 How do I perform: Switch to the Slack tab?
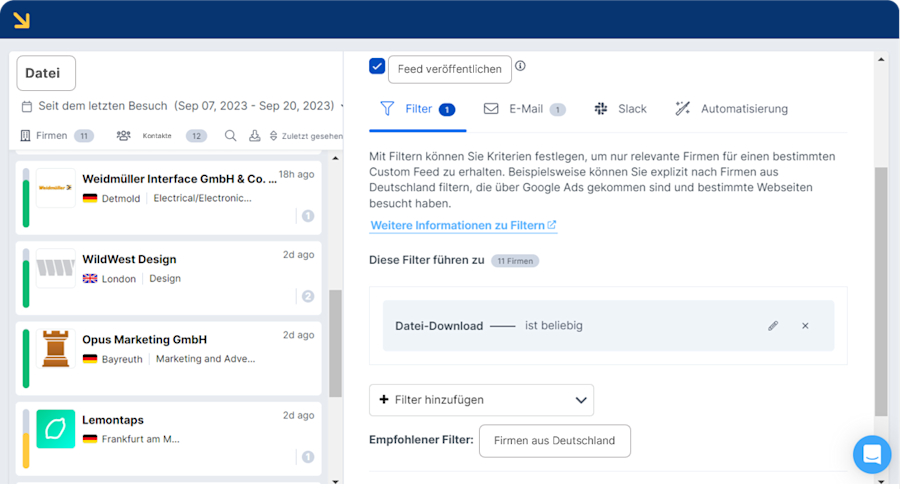pyautogui.click(x=621, y=109)
